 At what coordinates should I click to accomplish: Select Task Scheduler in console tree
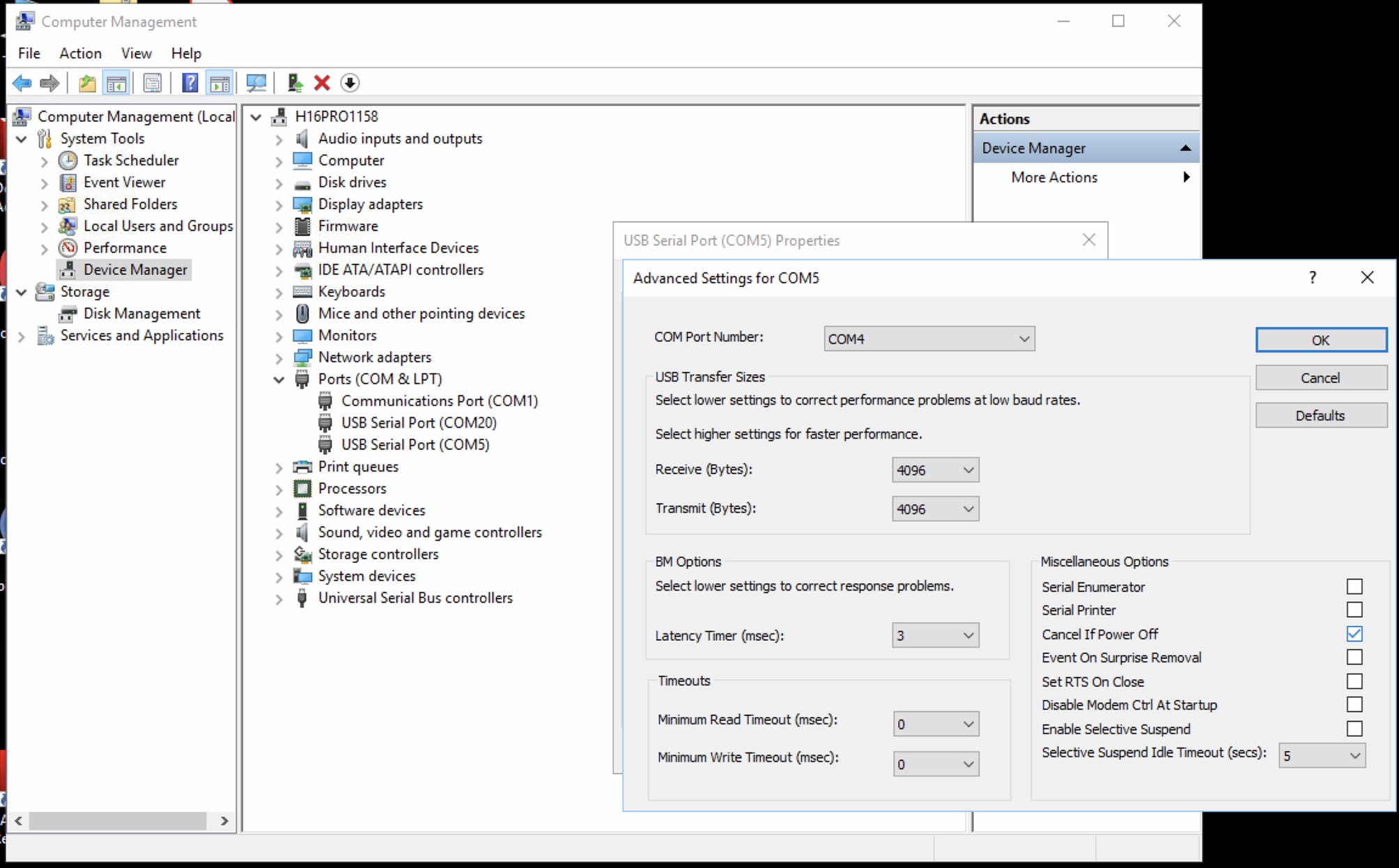pyautogui.click(x=131, y=160)
